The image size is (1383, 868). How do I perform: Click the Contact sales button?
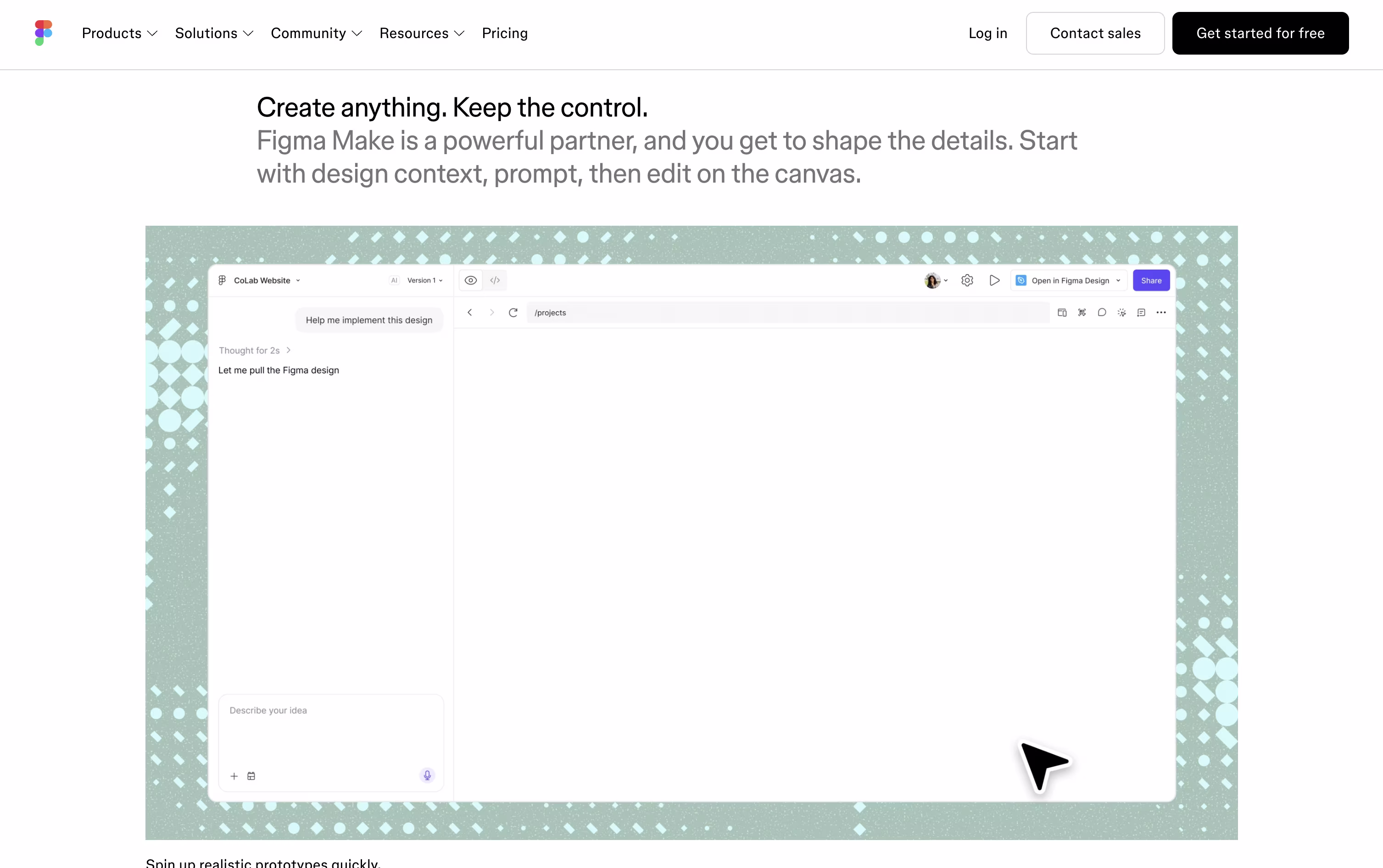pyautogui.click(x=1095, y=33)
